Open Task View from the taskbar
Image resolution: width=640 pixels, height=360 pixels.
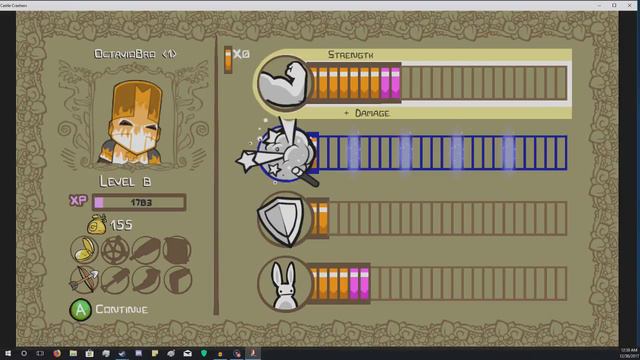click(x=40, y=353)
